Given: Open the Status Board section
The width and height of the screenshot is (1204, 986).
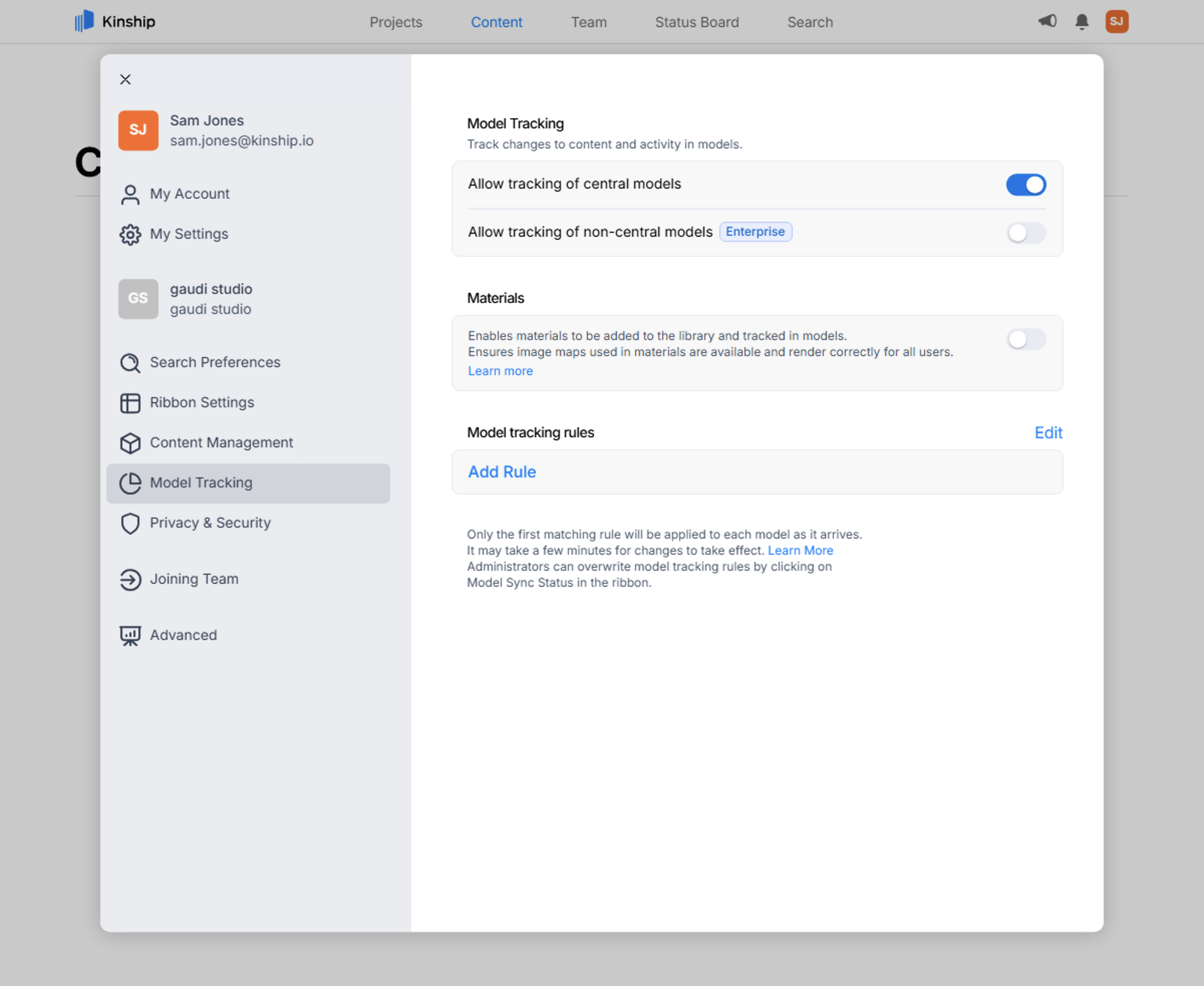Looking at the screenshot, I should coord(697,22).
